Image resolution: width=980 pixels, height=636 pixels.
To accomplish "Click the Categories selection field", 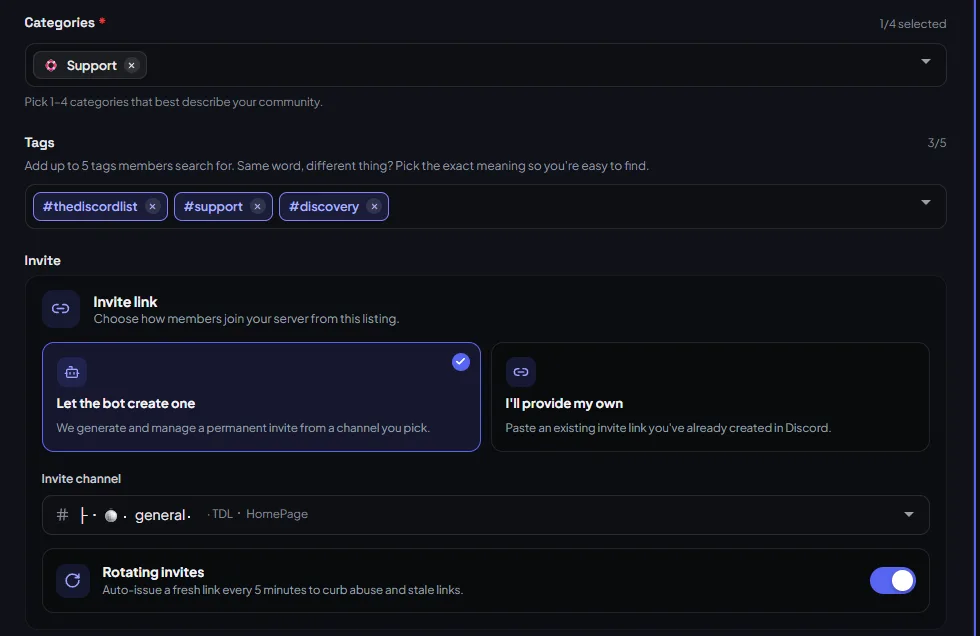I will tap(486, 65).
